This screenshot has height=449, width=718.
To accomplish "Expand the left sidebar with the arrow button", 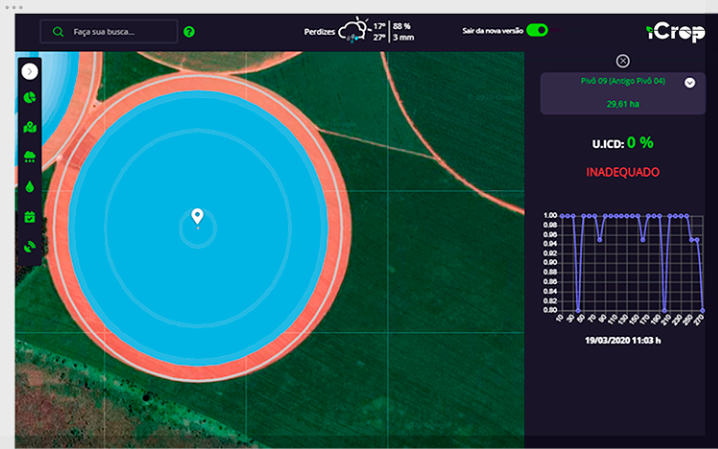I will (x=30, y=71).
